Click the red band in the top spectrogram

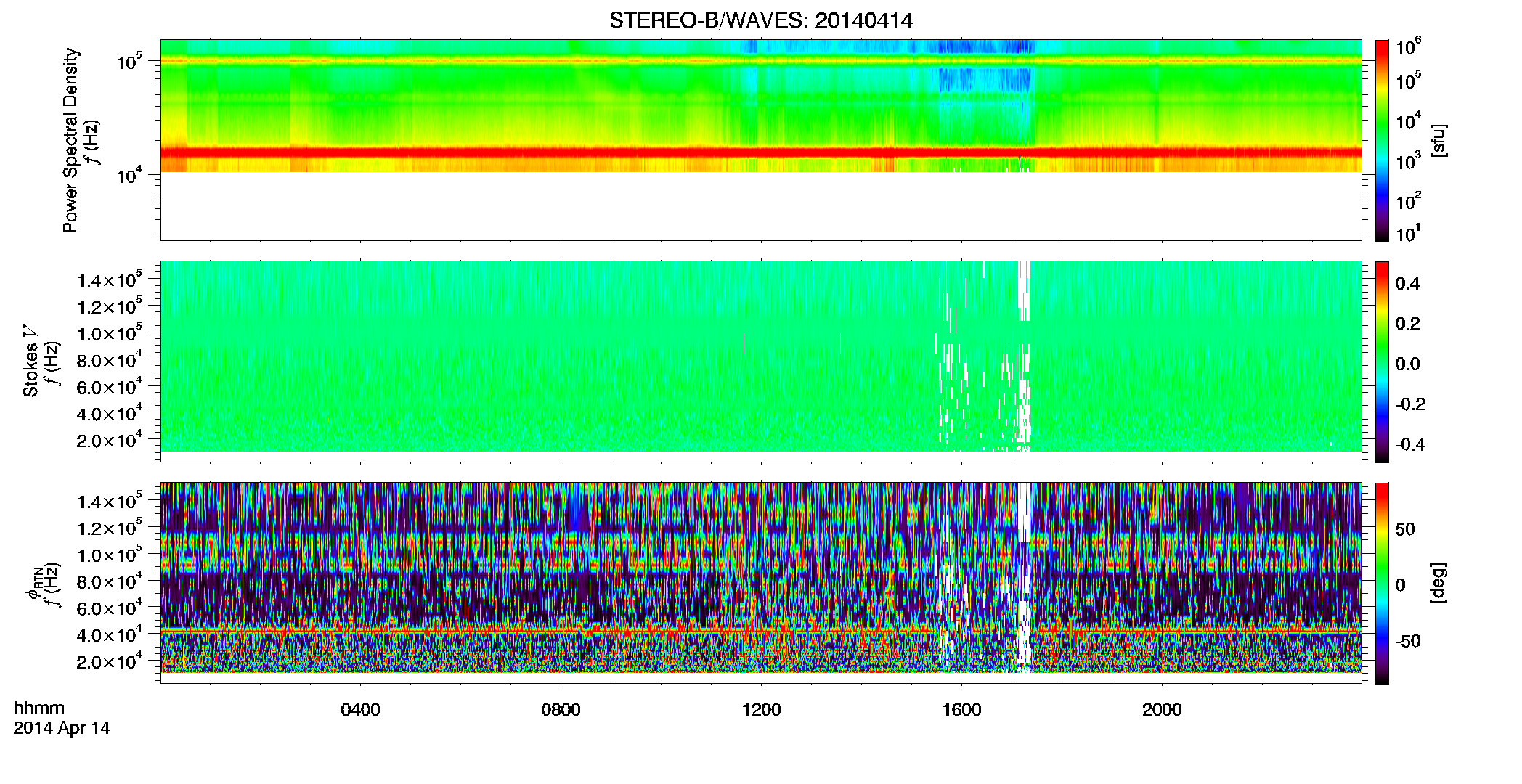760,152
